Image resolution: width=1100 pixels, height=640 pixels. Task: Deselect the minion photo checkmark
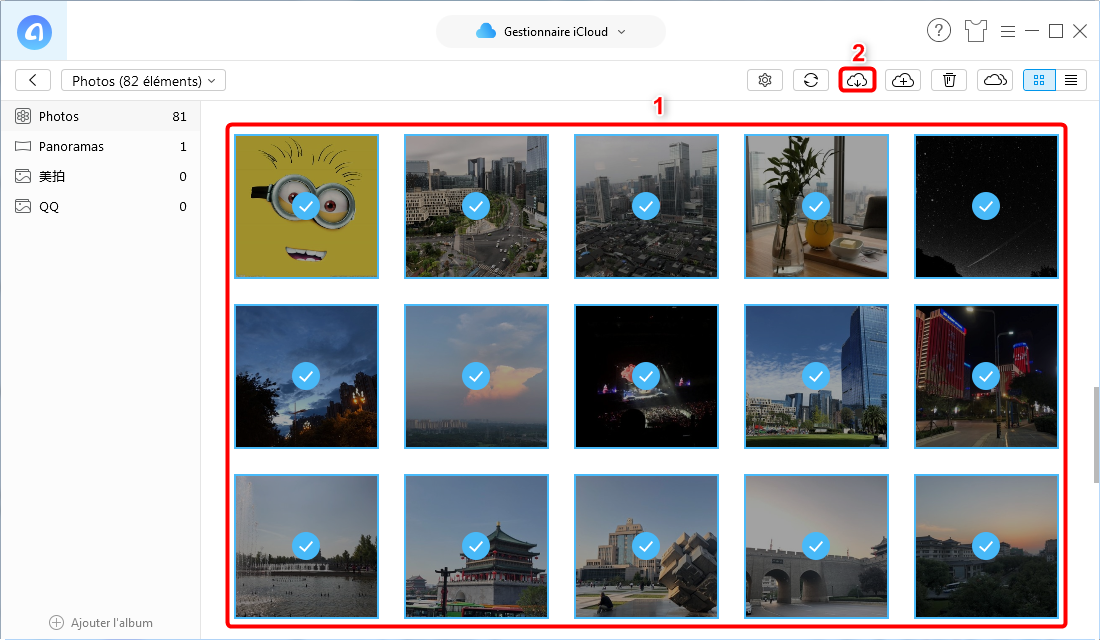point(306,206)
